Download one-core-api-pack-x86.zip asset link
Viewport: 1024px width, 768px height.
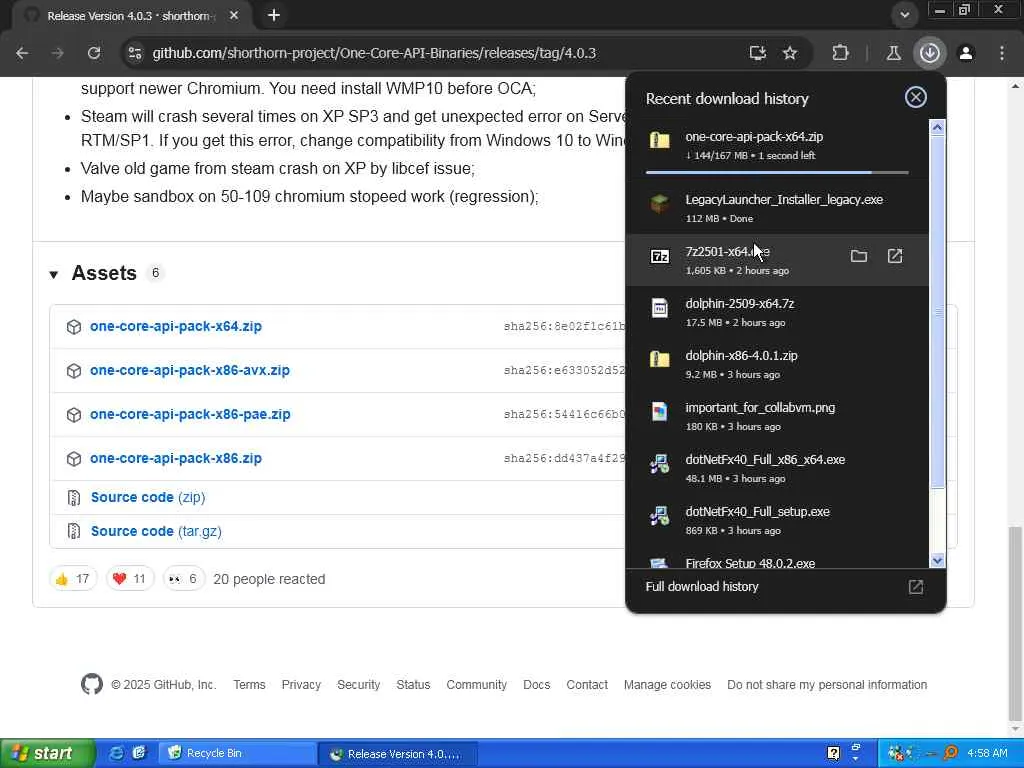[176, 458]
